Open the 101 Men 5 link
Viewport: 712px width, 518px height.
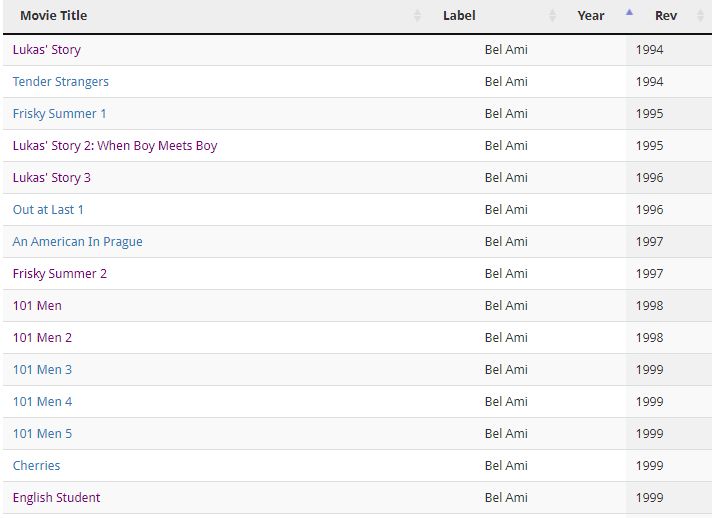(x=42, y=434)
